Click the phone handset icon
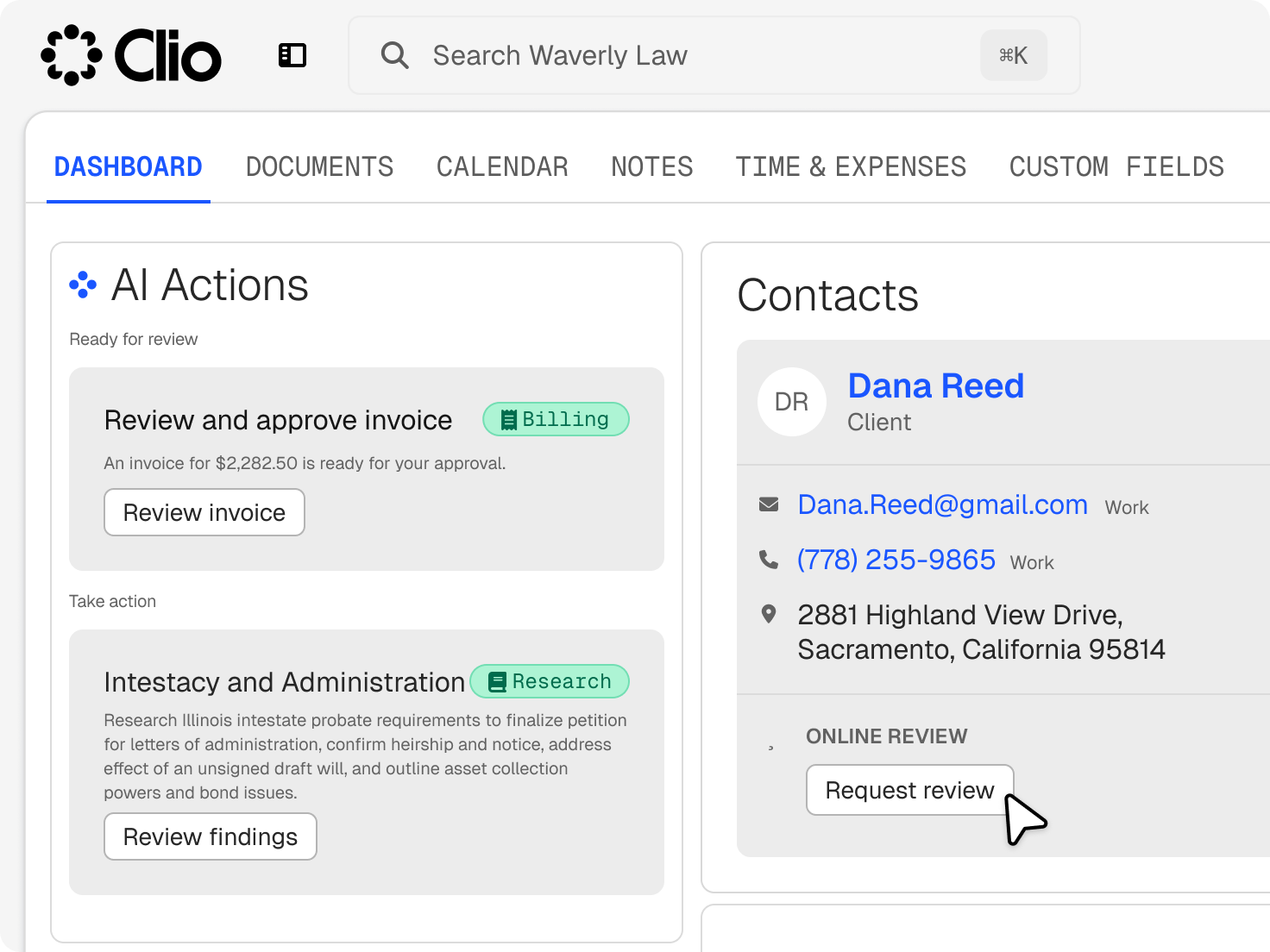This screenshot has height=952, width=1270. pyautogui.click(x=768, y=560)
